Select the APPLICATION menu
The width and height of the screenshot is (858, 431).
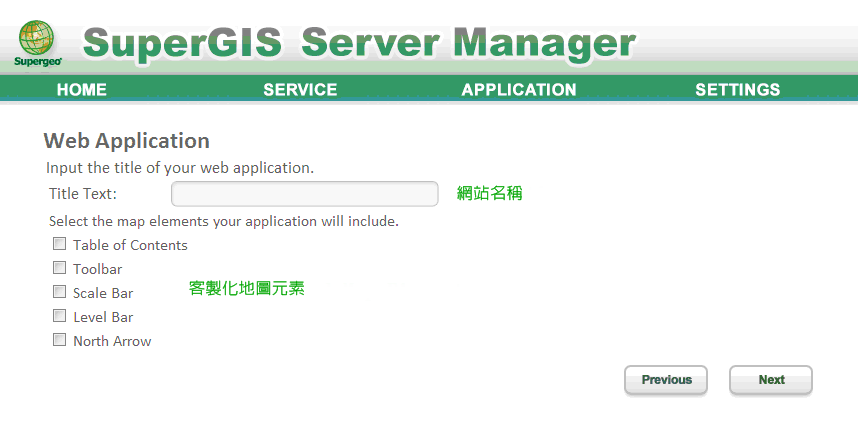(519, 90)
